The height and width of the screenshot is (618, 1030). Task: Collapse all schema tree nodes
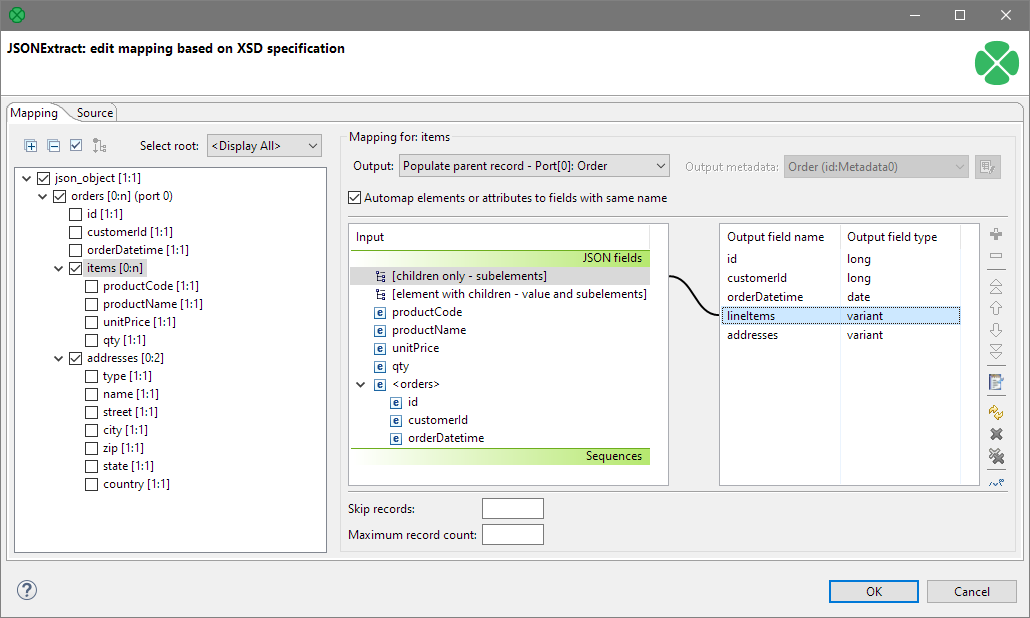[54, 146]
